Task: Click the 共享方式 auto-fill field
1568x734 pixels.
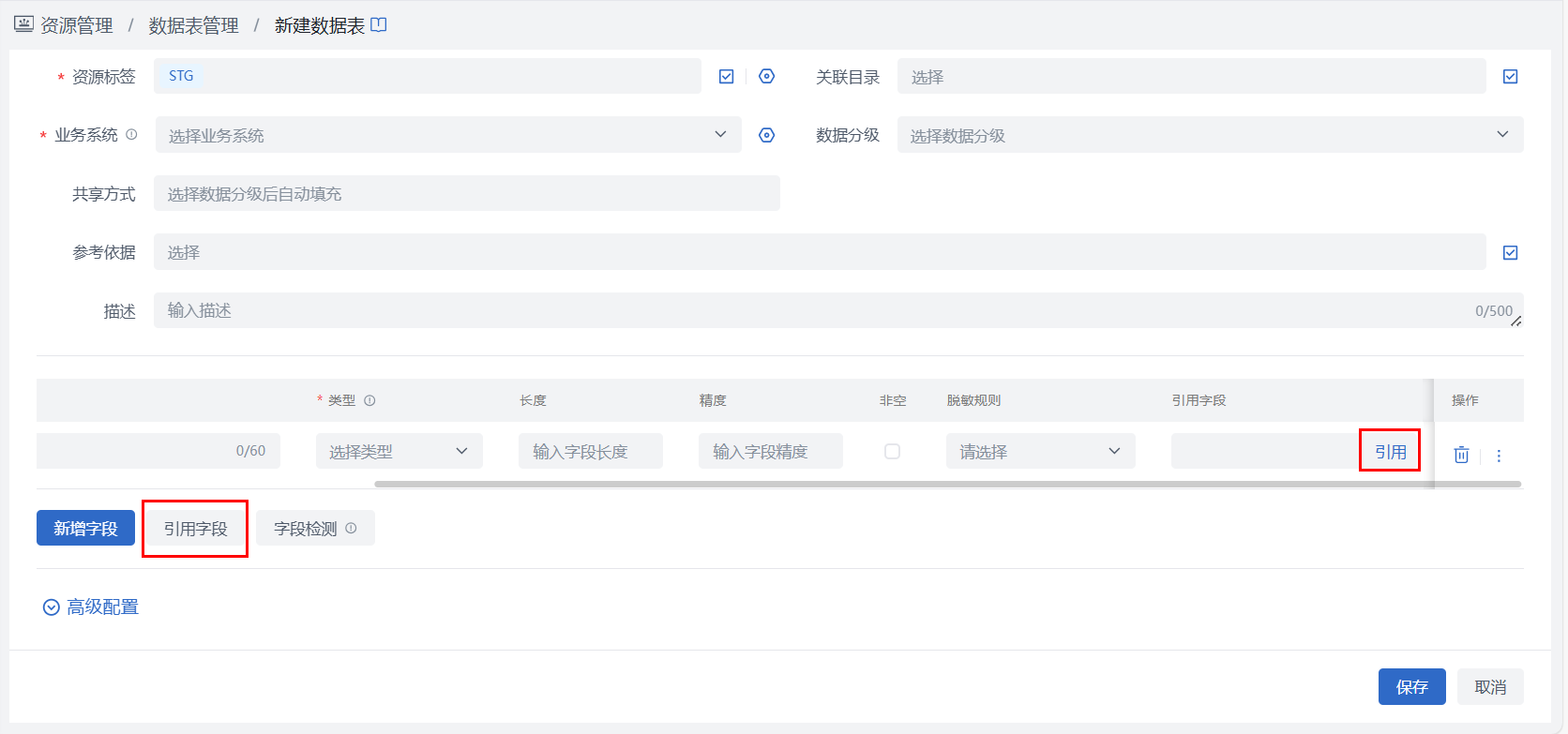Action: (467, 193)
